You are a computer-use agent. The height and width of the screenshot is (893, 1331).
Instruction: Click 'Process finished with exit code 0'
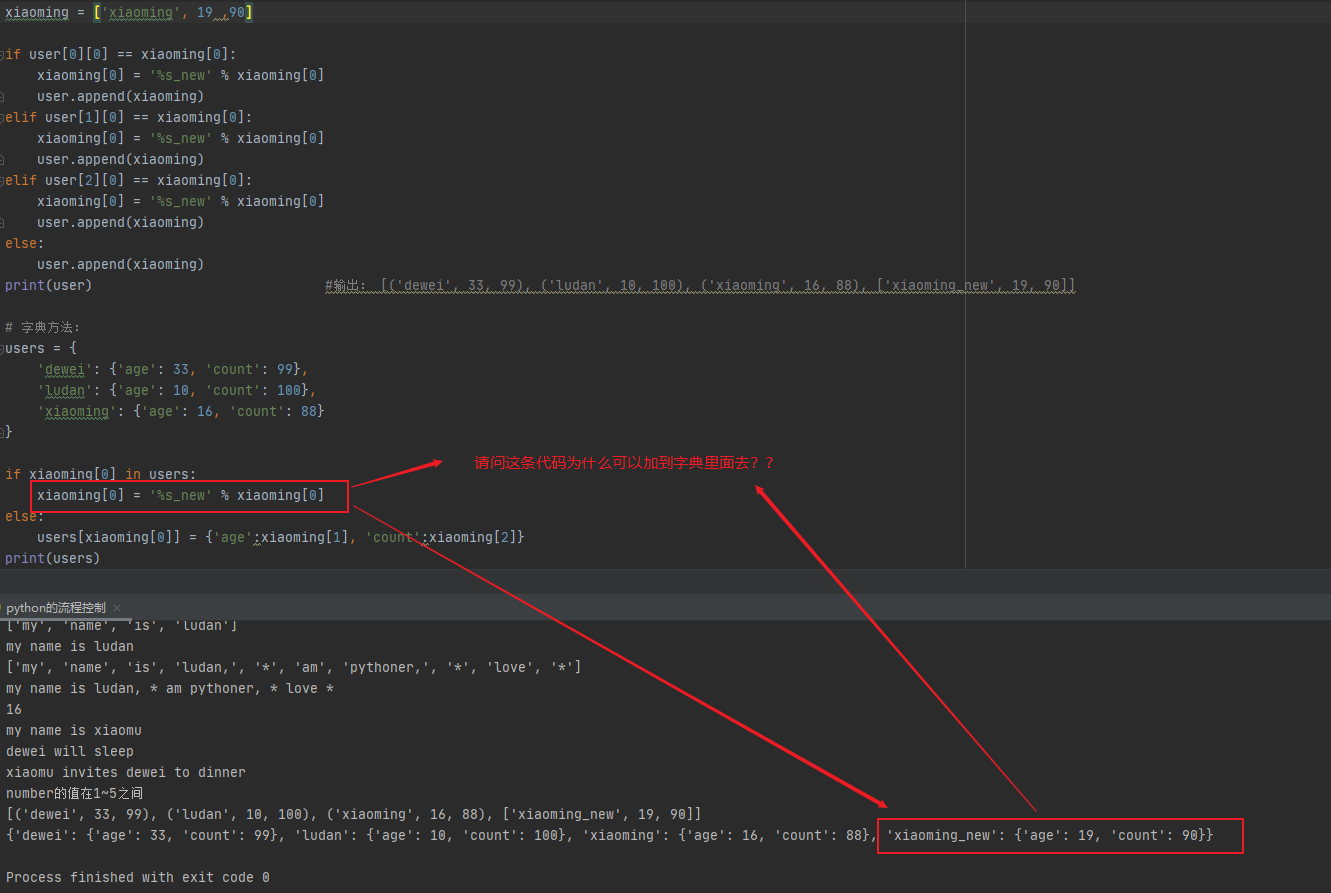(138, 877)
